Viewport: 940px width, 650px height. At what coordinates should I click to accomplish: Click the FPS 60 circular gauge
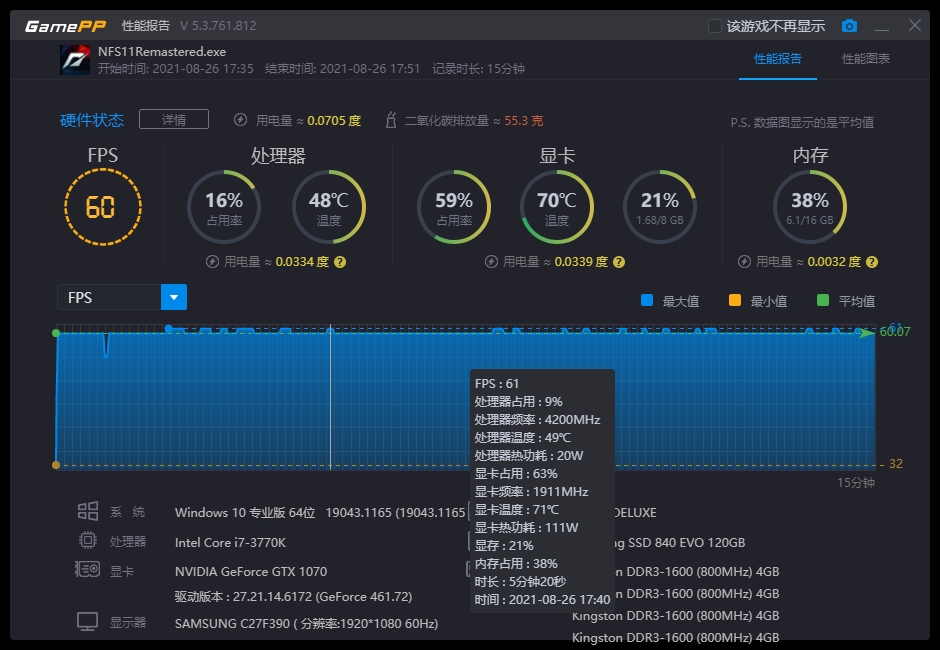coord(103,207)
